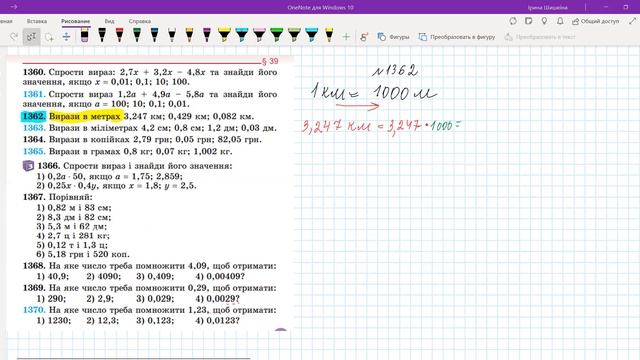The width and height of the screenshot is (640, 360).
Task: Select the object or text selection tool
Action: click(31, 37)
